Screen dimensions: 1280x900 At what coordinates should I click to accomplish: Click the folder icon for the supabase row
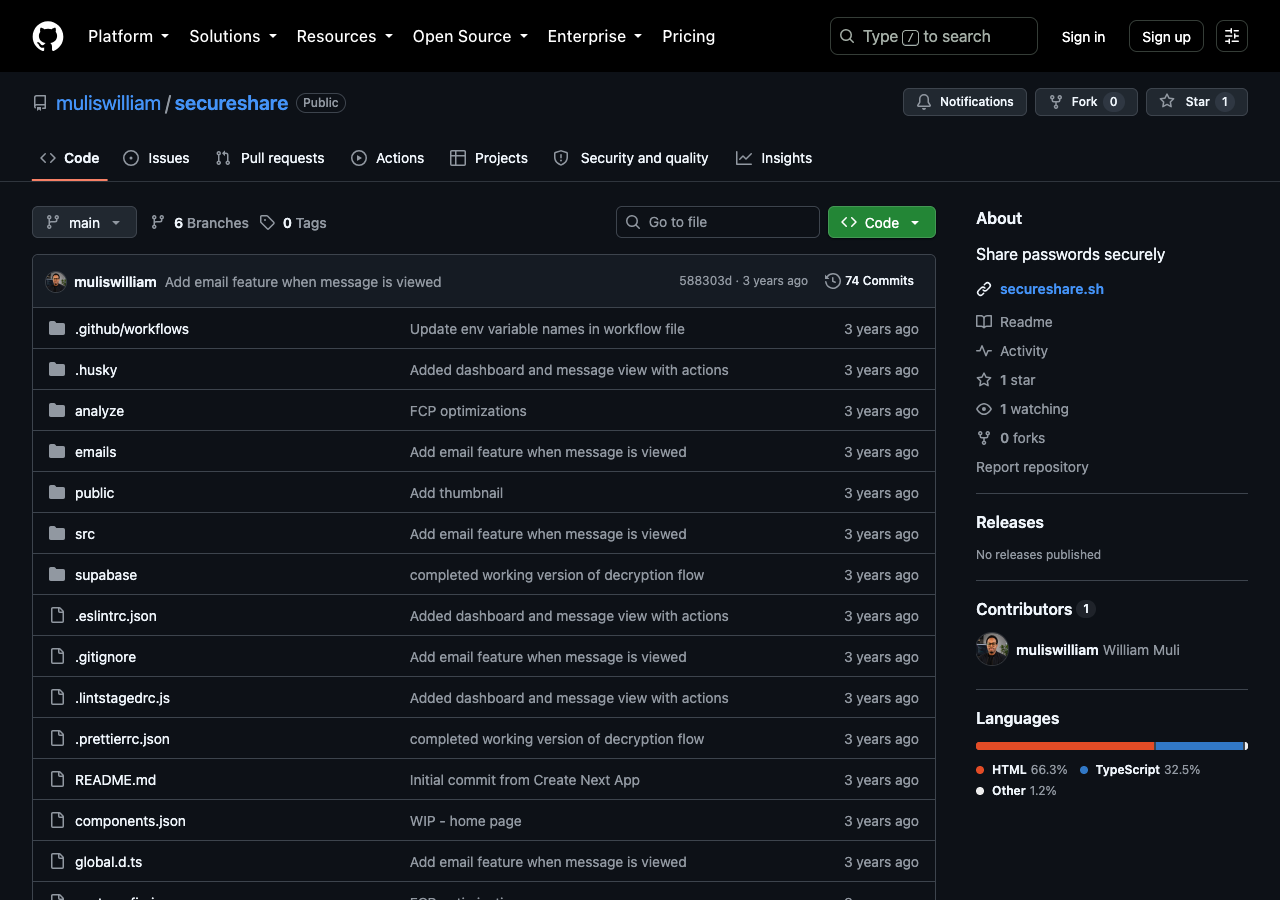57,574
